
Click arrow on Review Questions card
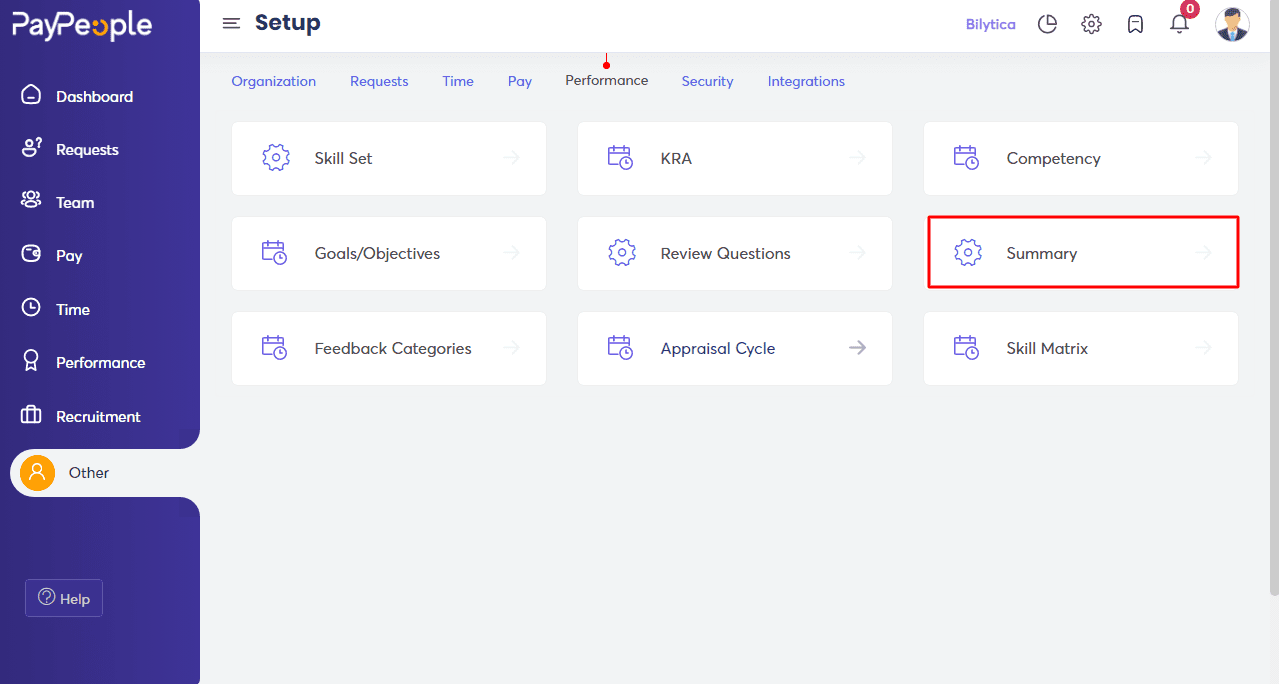click(x=857, y=253)
